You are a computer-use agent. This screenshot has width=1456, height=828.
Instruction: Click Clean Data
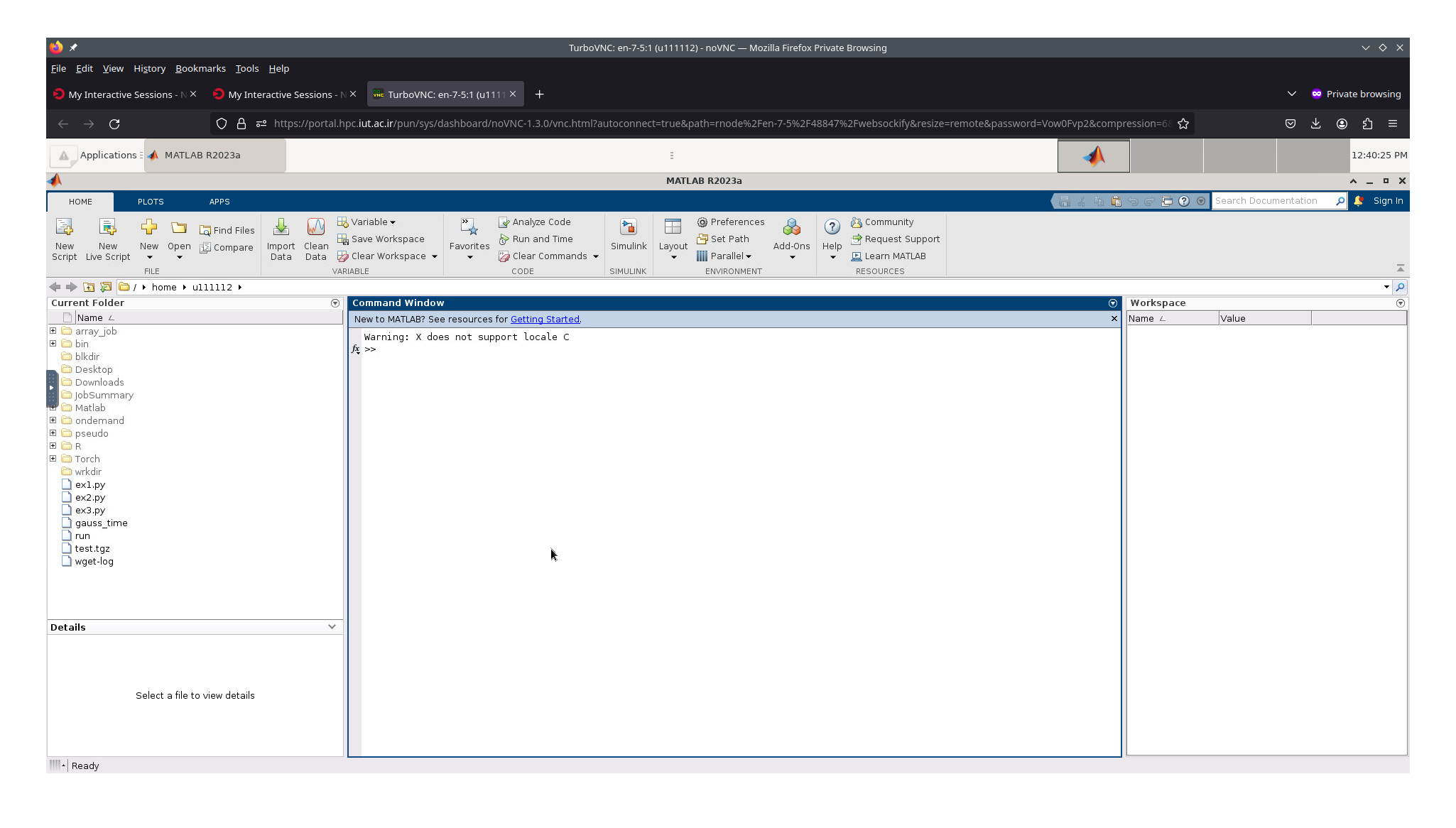pyautogui.click(x=316, y=239)
